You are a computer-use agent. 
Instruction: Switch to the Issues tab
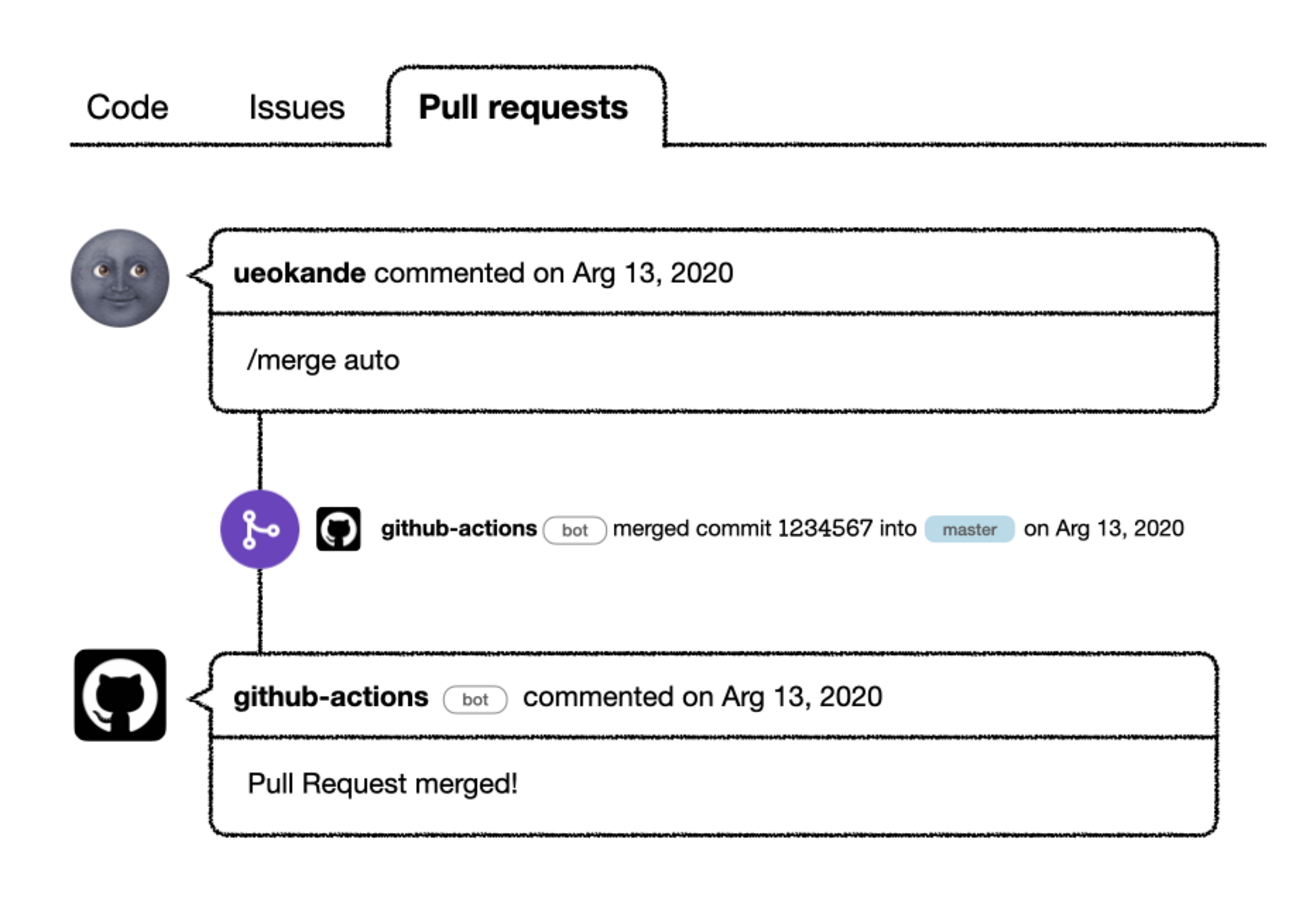[x=296, y=107]
